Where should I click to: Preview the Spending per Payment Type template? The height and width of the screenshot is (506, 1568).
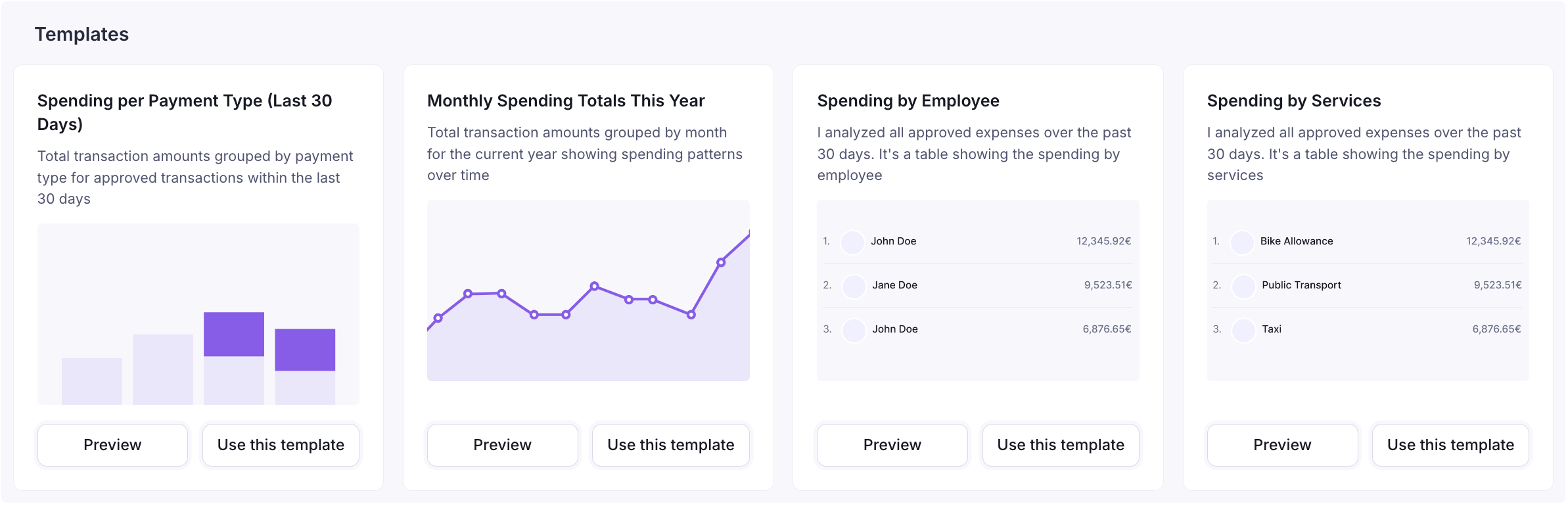[112, 445]
